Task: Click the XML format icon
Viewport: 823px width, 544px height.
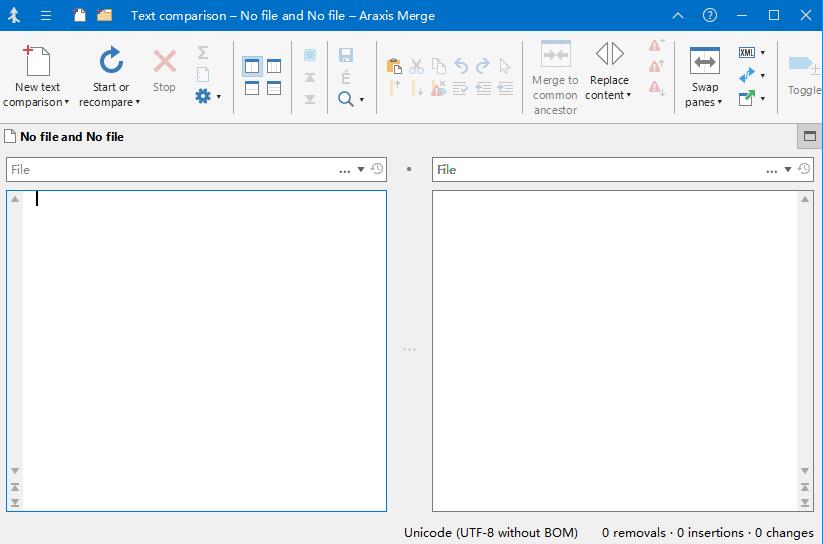Action: [746, 53]
